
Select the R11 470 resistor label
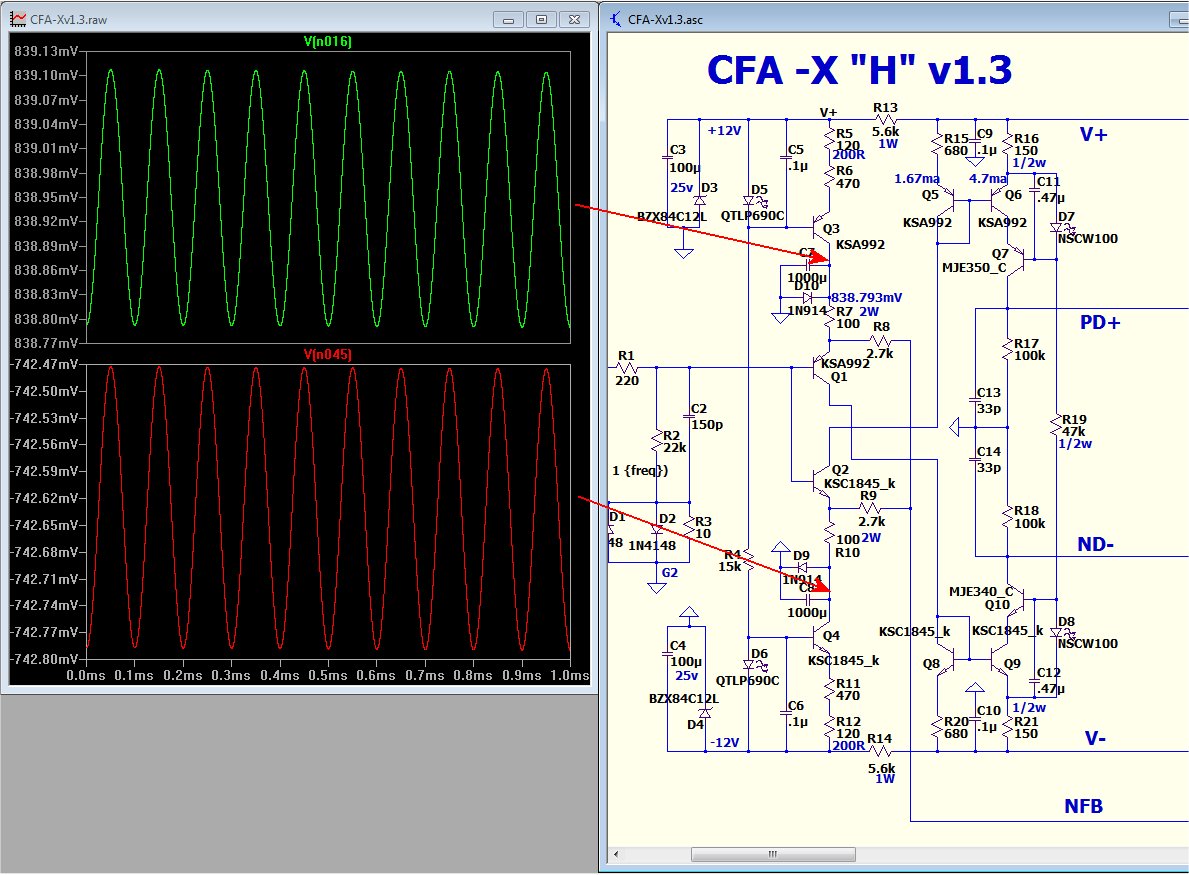[x=848, y=689]
